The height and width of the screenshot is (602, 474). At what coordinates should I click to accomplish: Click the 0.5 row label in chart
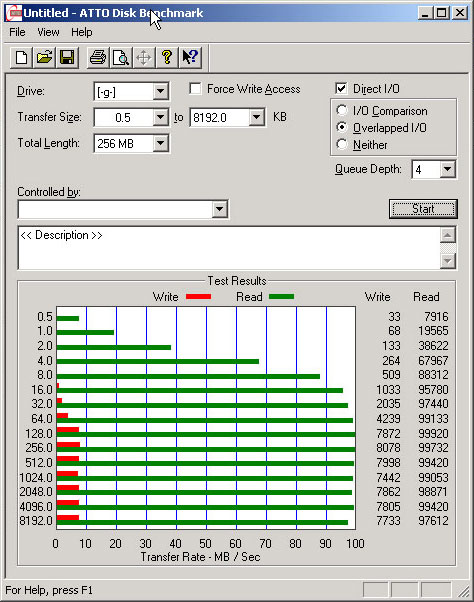pyautogui.click(x=45, y=317)
